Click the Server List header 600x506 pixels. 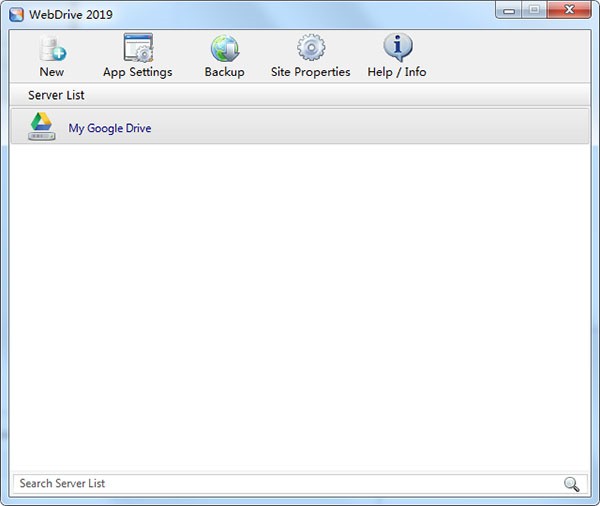(300, 95)
